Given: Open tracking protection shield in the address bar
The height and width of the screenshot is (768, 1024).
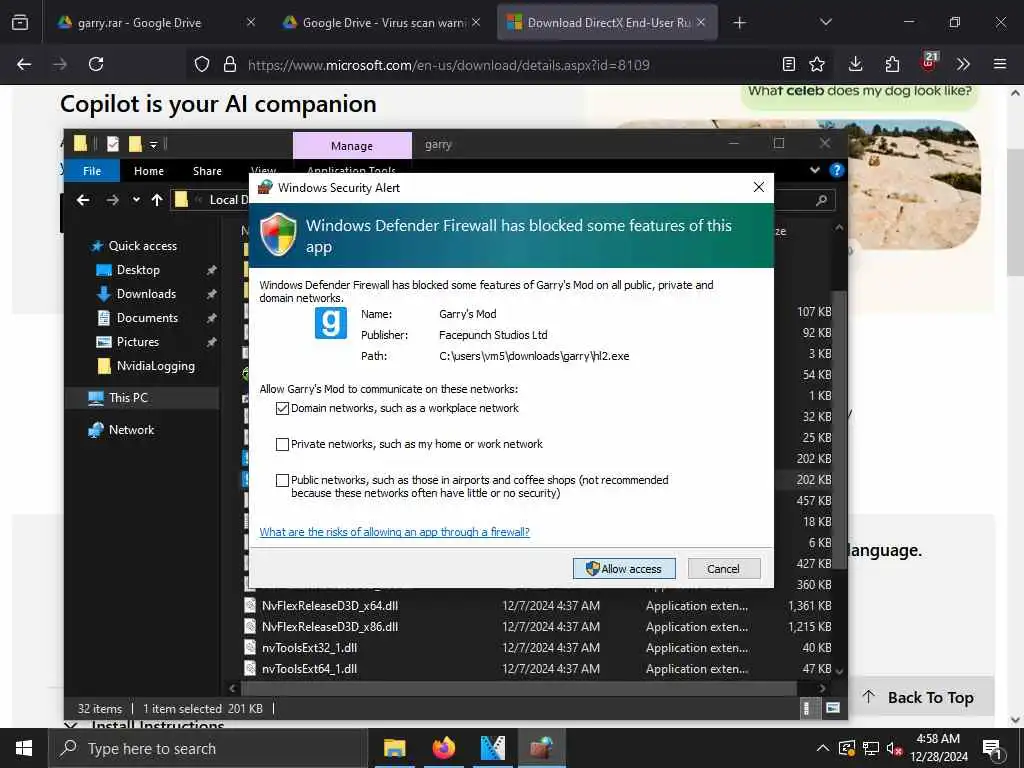Looking at the screenshot, I should [x=202, y=64].
